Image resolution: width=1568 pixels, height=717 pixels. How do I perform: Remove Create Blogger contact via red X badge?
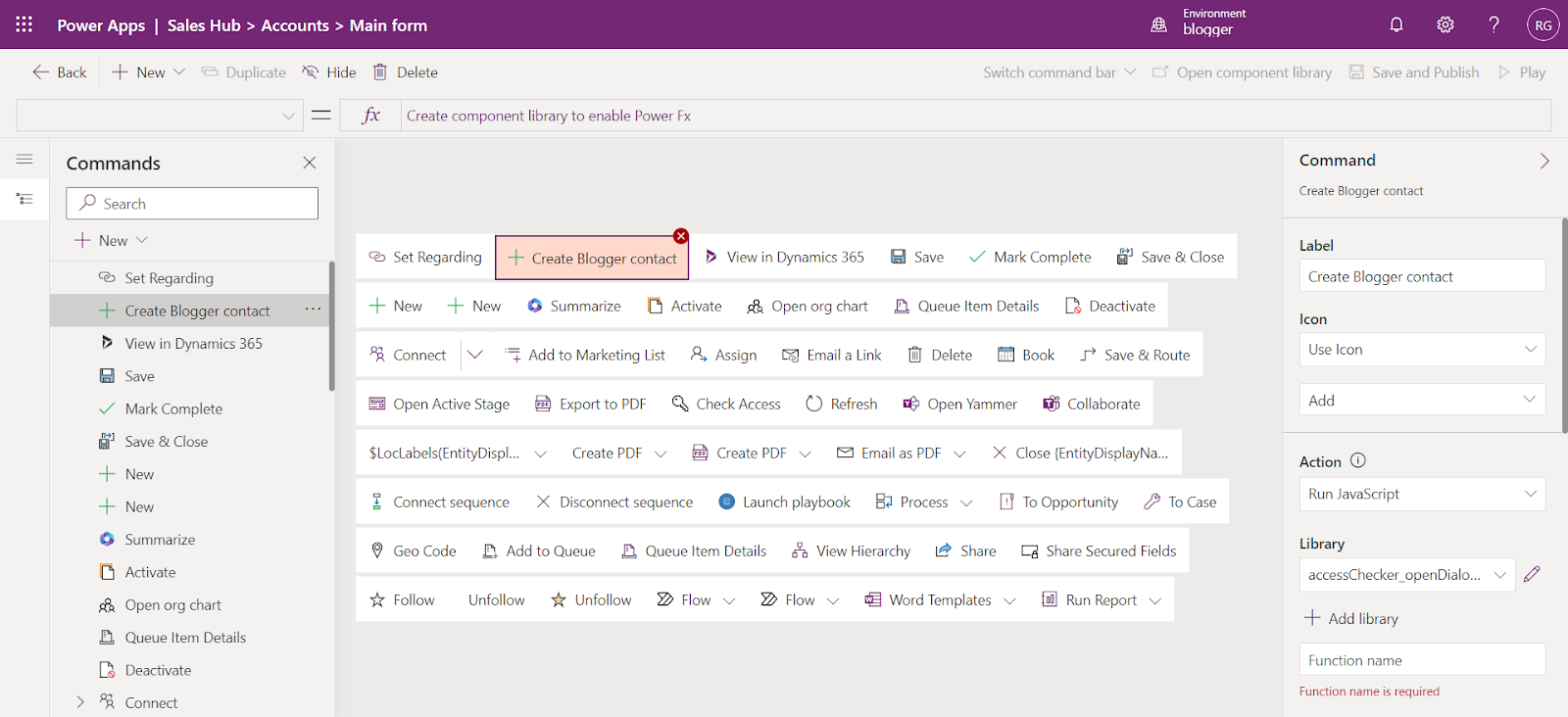tap(681, 236)
